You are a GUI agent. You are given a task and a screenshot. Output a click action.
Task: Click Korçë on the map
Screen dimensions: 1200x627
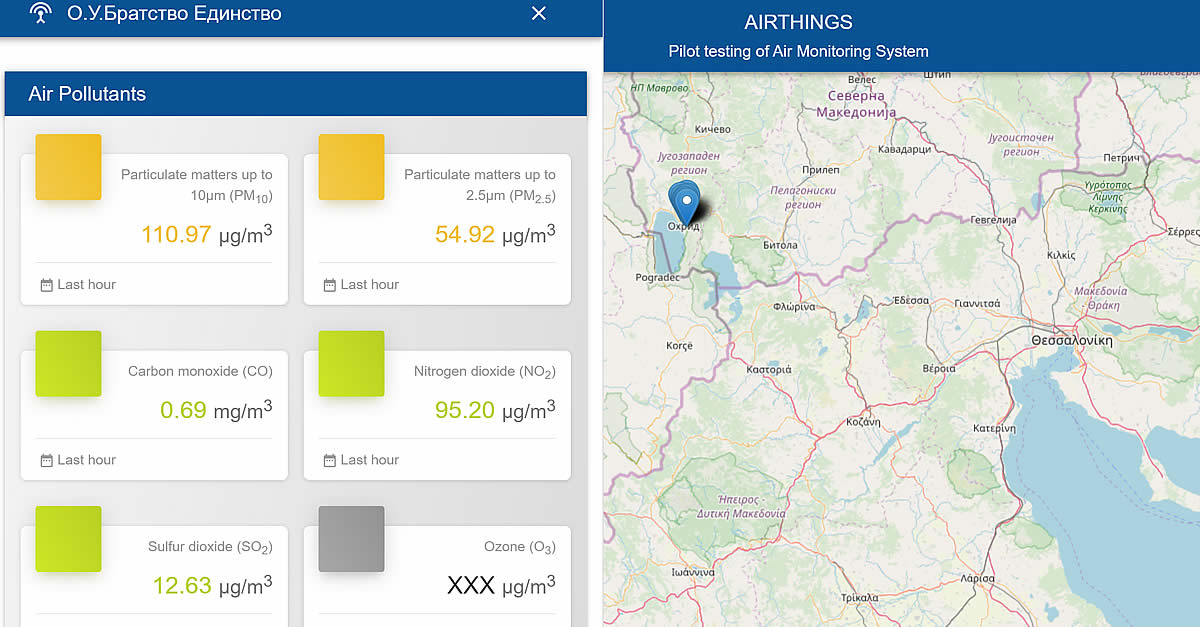click(679, 345)
